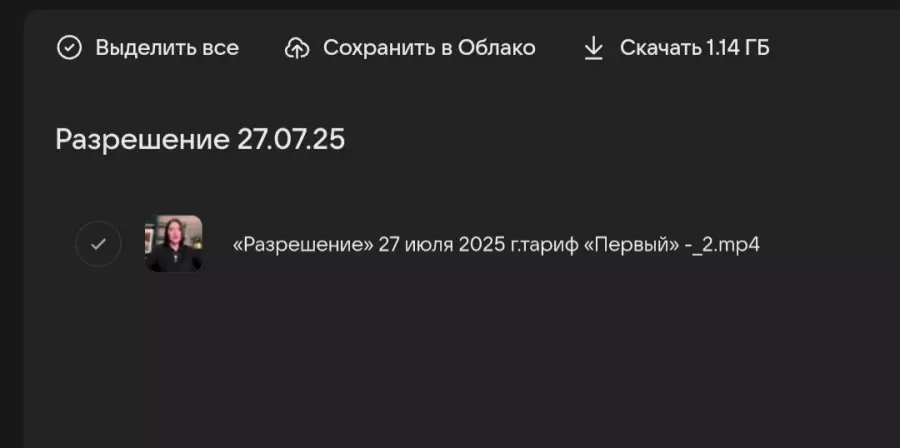Save files to Облако via cloud icon

pyautogui.click(x=297, y=48)
